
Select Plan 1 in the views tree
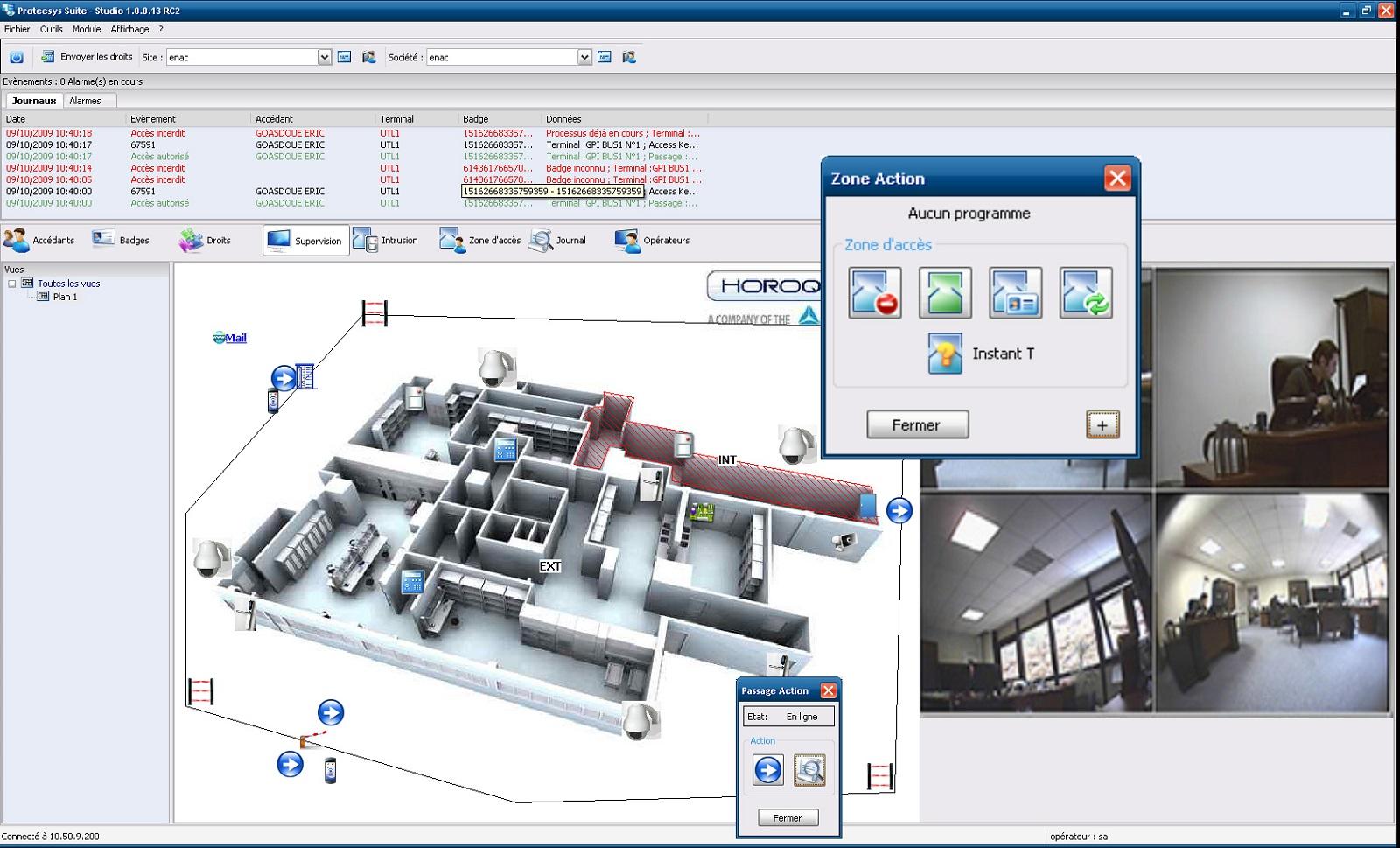(65, 297)
